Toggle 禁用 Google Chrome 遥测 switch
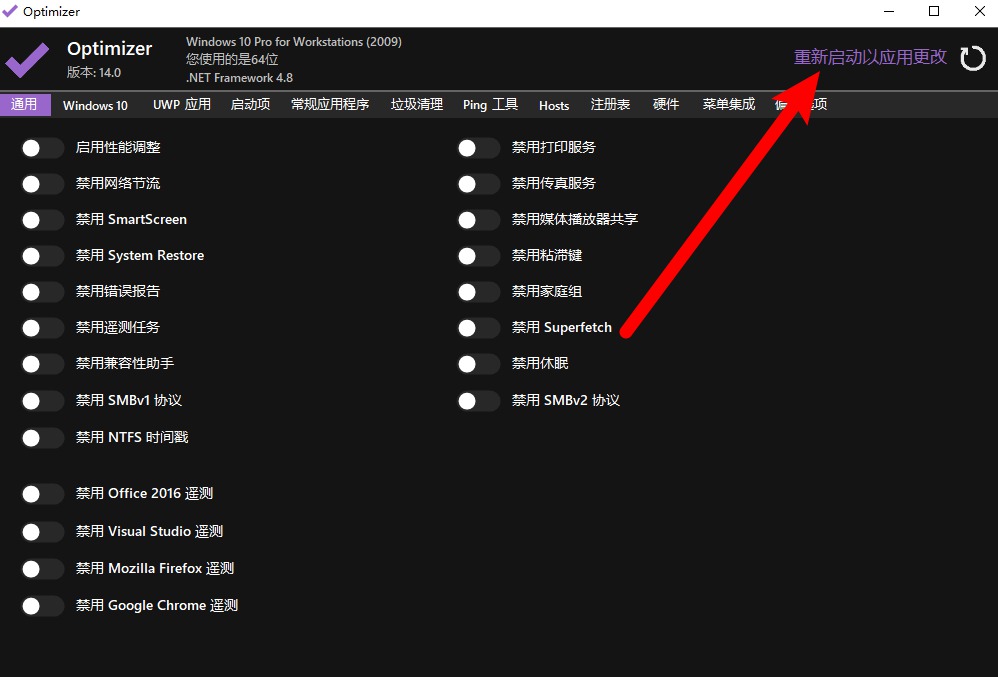The height and width of the screenshot is (677, 998). tap(43, 606)
